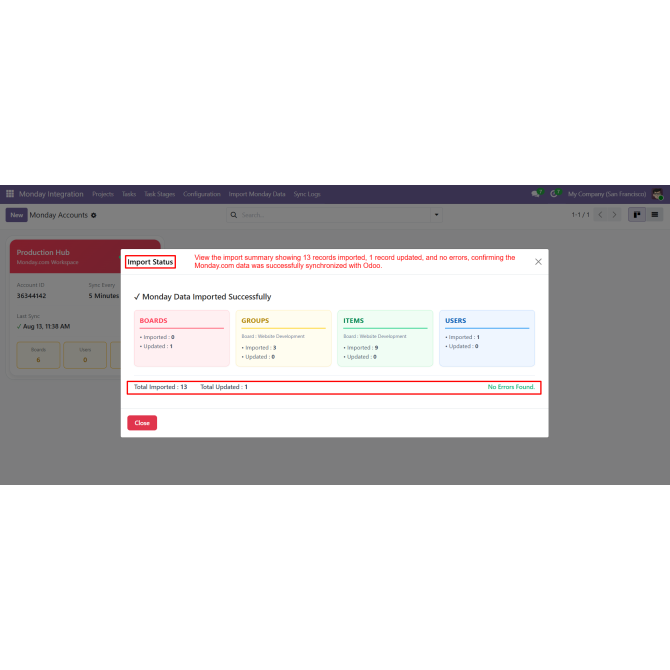Click Account ID value 36344142
The width and height of the screenshot is (670, 670).
pyautogui.click(x=31, y=296)
